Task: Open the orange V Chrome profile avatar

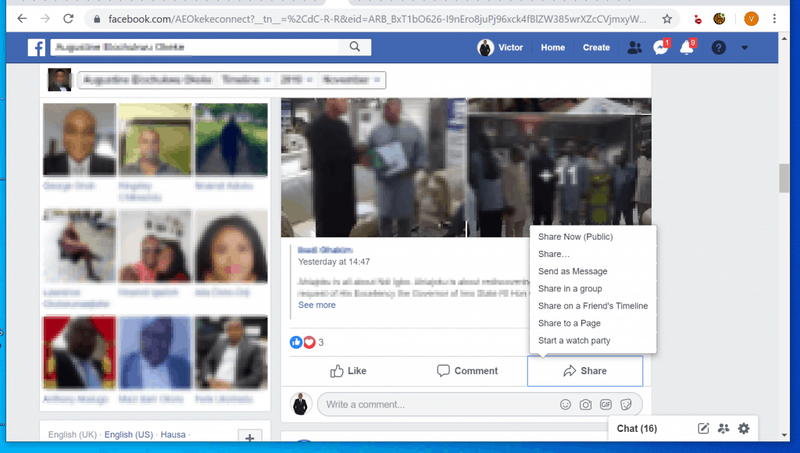Action: pyautogui.click(x=751, y=19)
